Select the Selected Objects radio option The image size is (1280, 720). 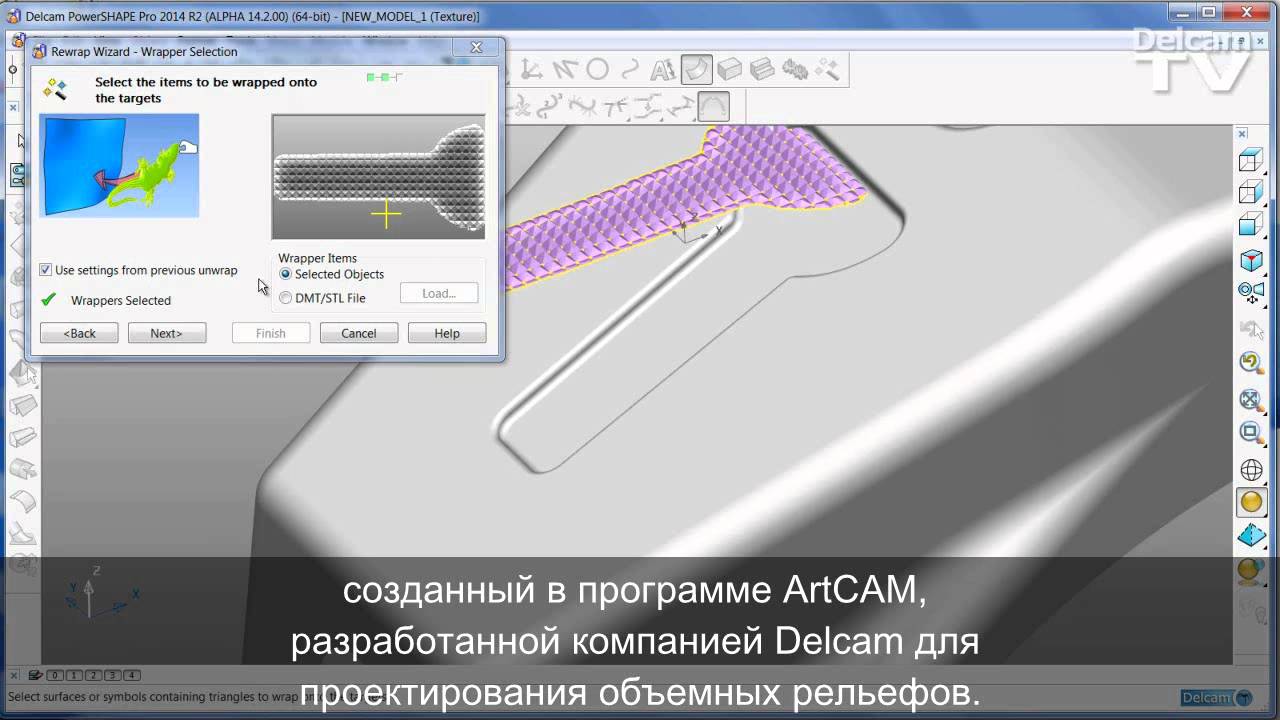(286, 274)
